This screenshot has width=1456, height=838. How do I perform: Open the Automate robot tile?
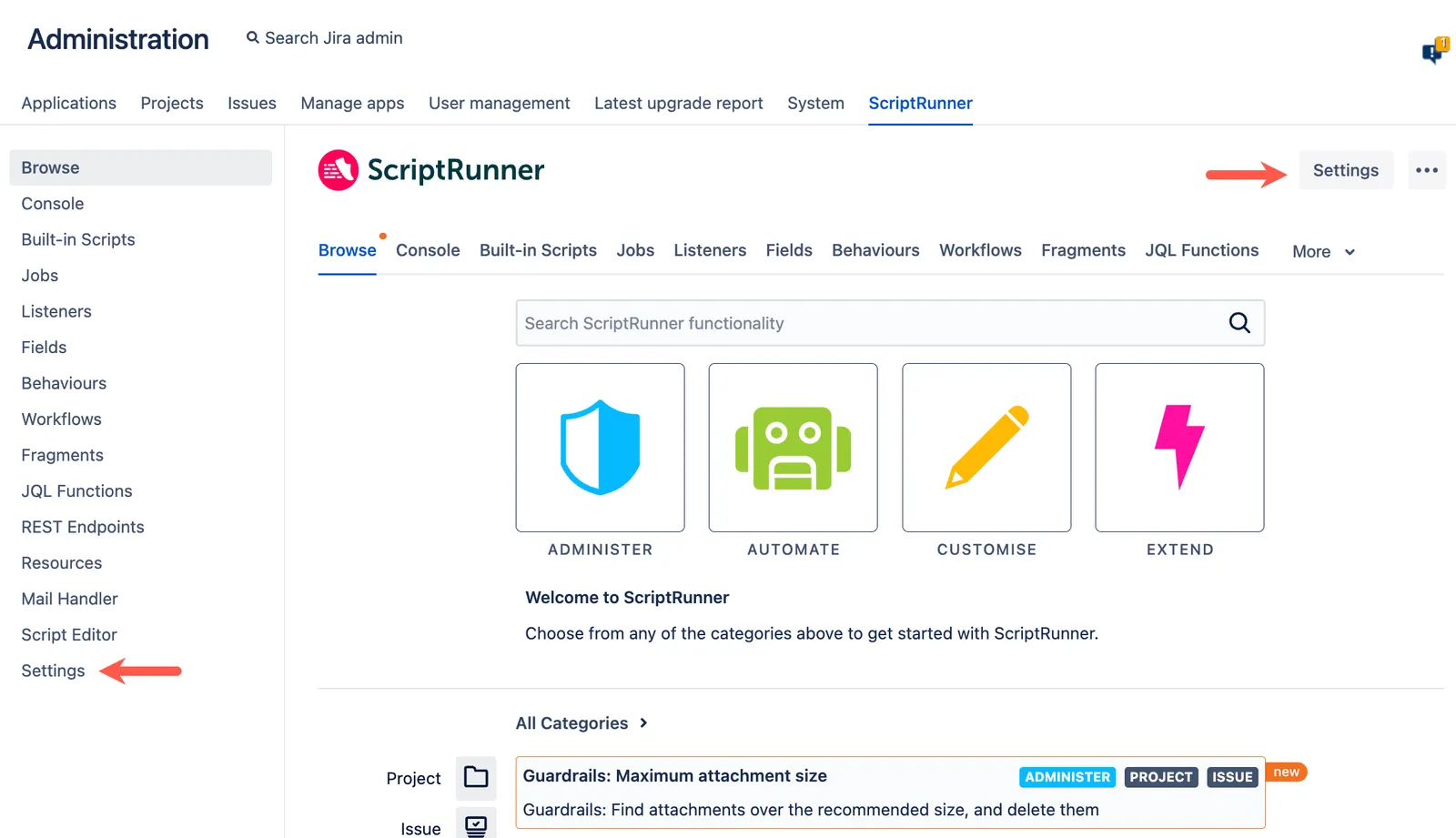[793, 448]
